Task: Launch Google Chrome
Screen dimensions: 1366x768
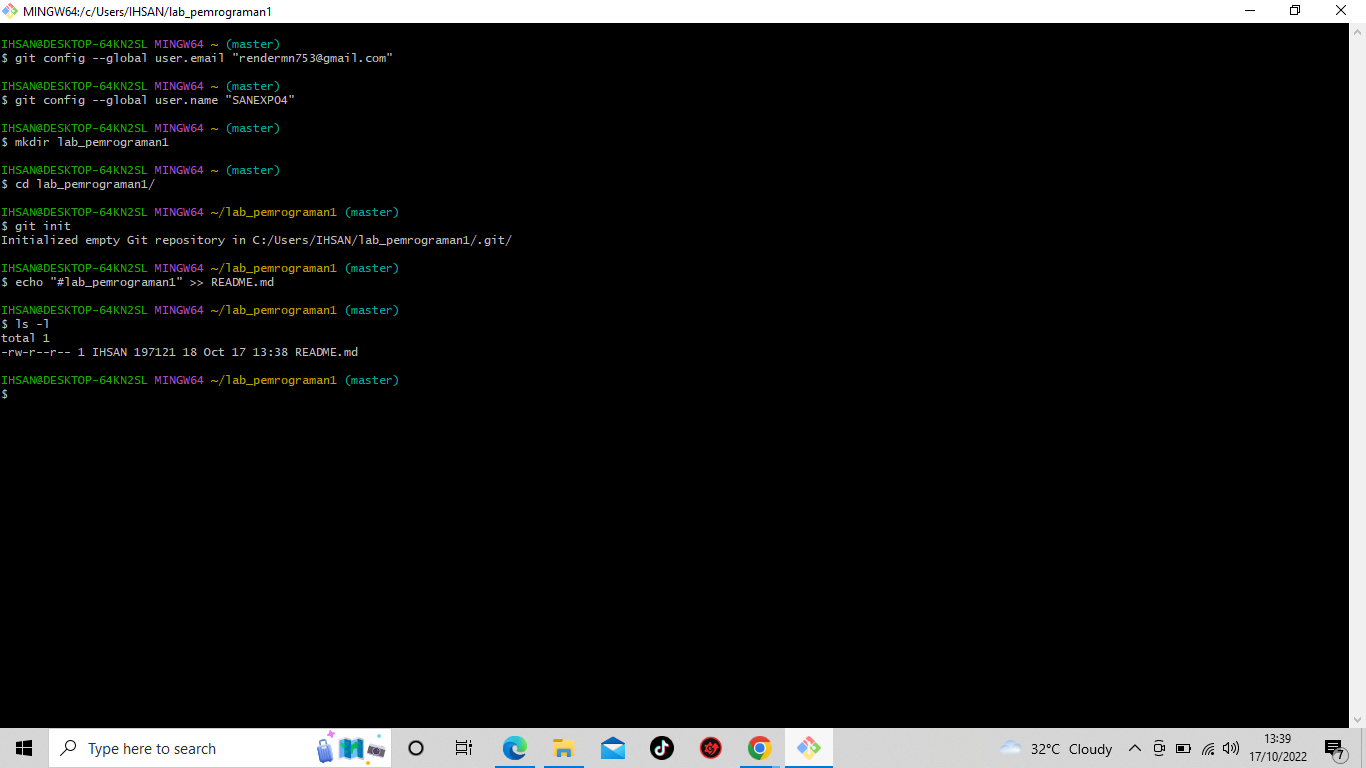Action: [x=759, y=748]
